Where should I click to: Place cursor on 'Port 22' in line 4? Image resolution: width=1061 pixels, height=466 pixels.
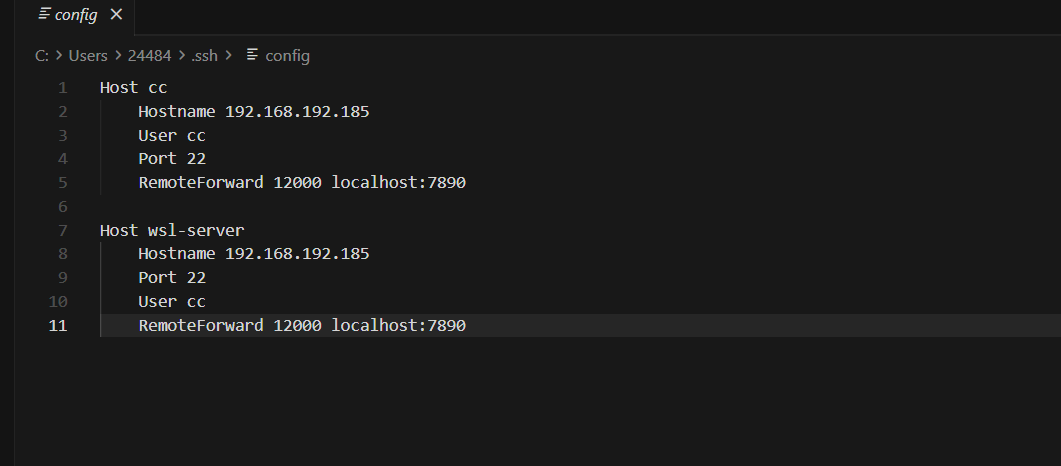click(172, 158)
